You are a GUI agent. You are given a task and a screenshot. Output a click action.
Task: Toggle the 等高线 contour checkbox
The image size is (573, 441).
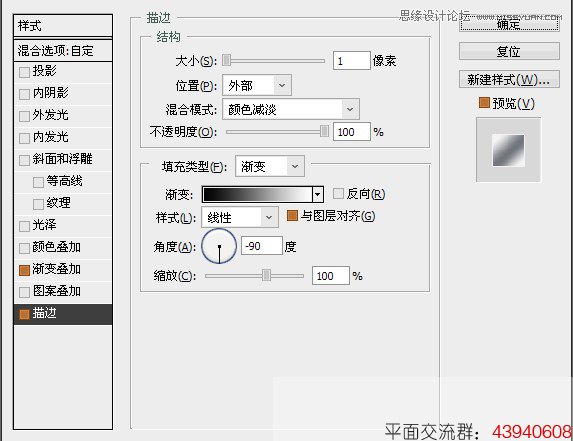click(38, 182)
